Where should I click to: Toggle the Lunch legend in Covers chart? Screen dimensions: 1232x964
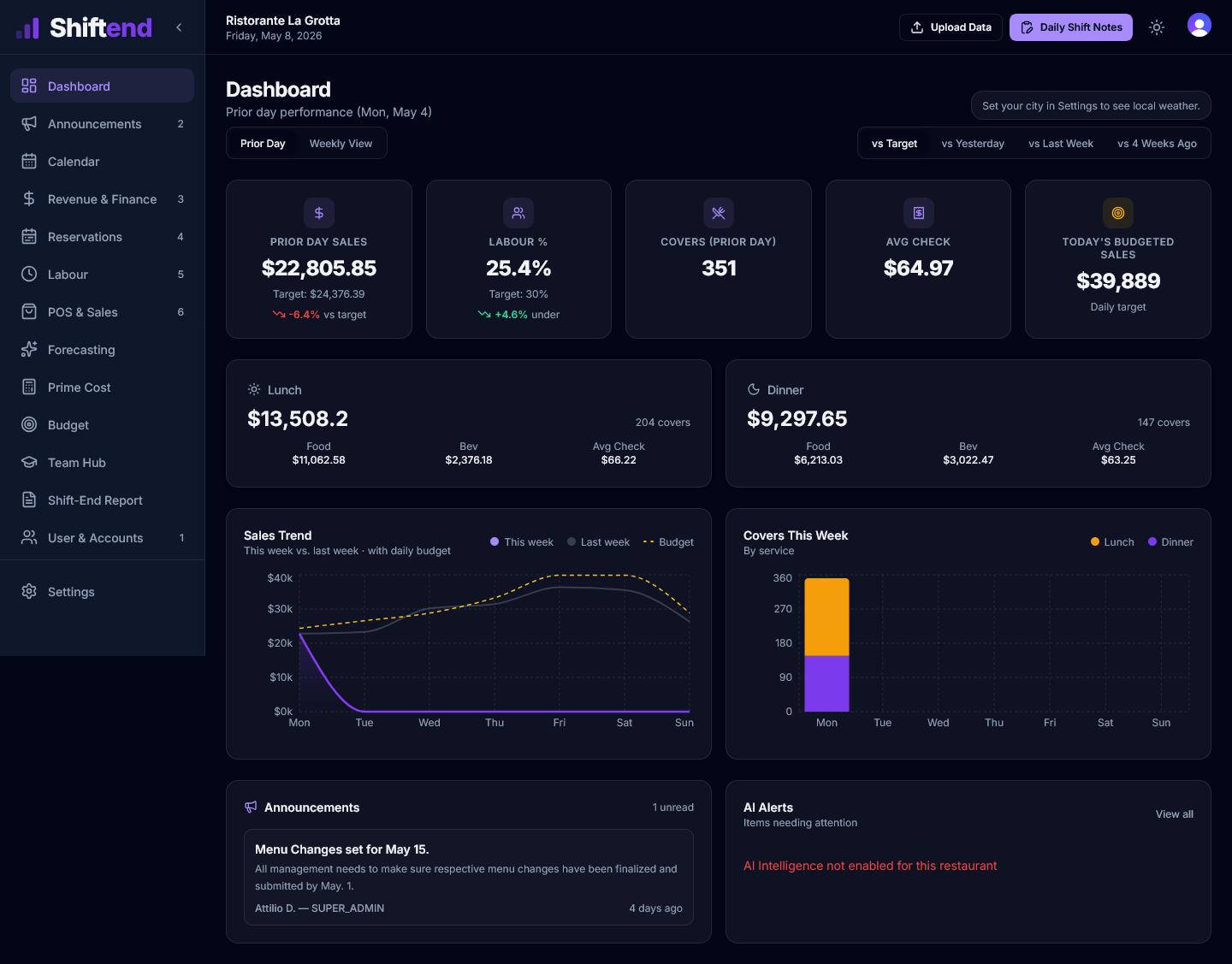(x=1112, y=542)
